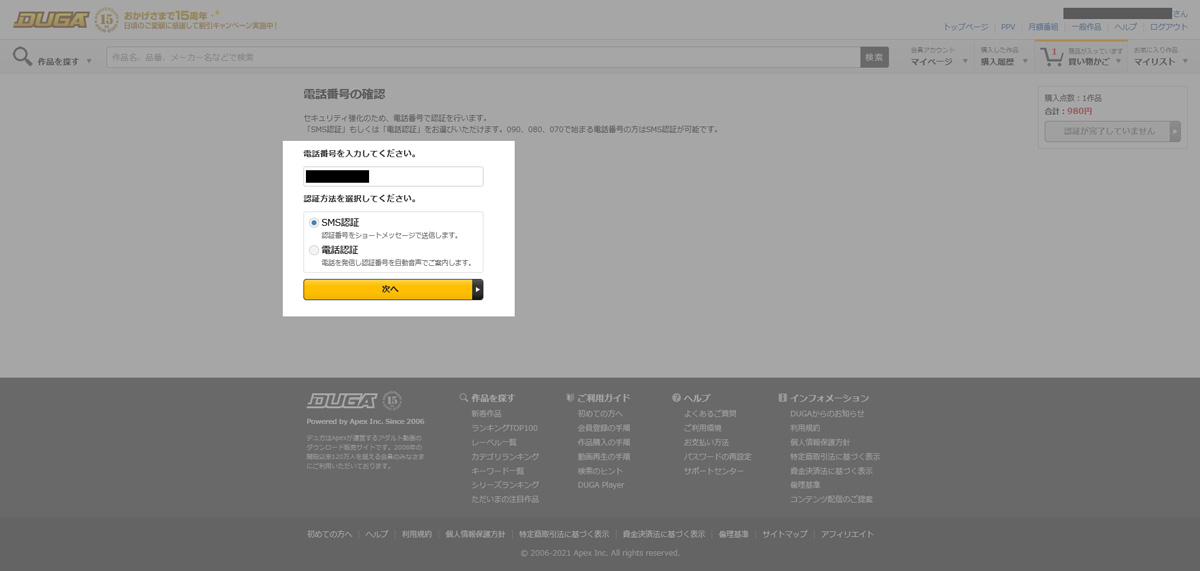Click the magnifying glass search icon
The width and height of the screenshot is (1200, 571).
click(22, 57)
